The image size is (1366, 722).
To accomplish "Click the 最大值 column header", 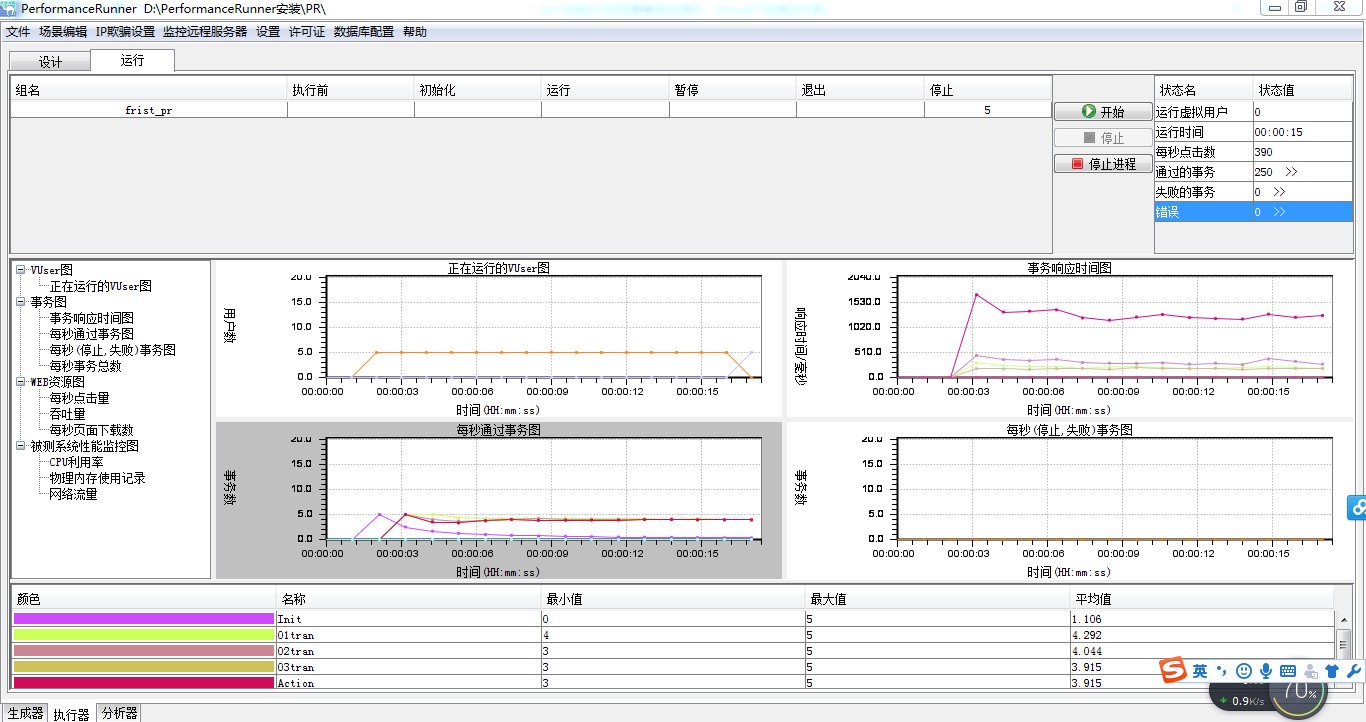I will tap(937, 600).
